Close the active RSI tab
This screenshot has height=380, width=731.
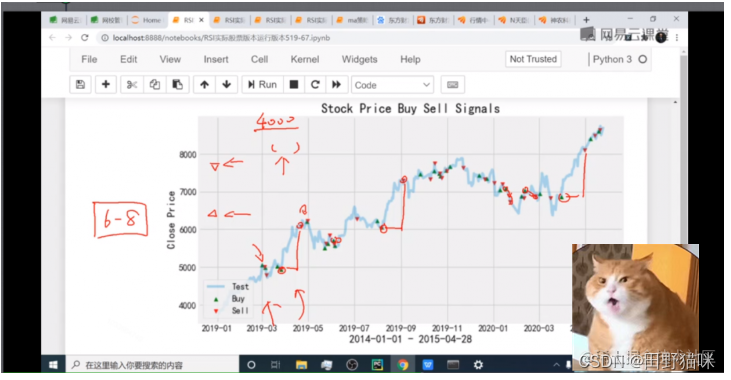201,20
